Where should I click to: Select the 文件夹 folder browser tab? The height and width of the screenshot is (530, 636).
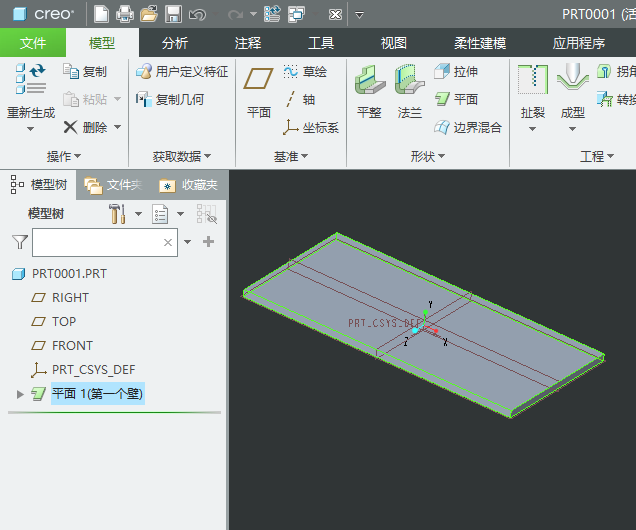(113, 185)
